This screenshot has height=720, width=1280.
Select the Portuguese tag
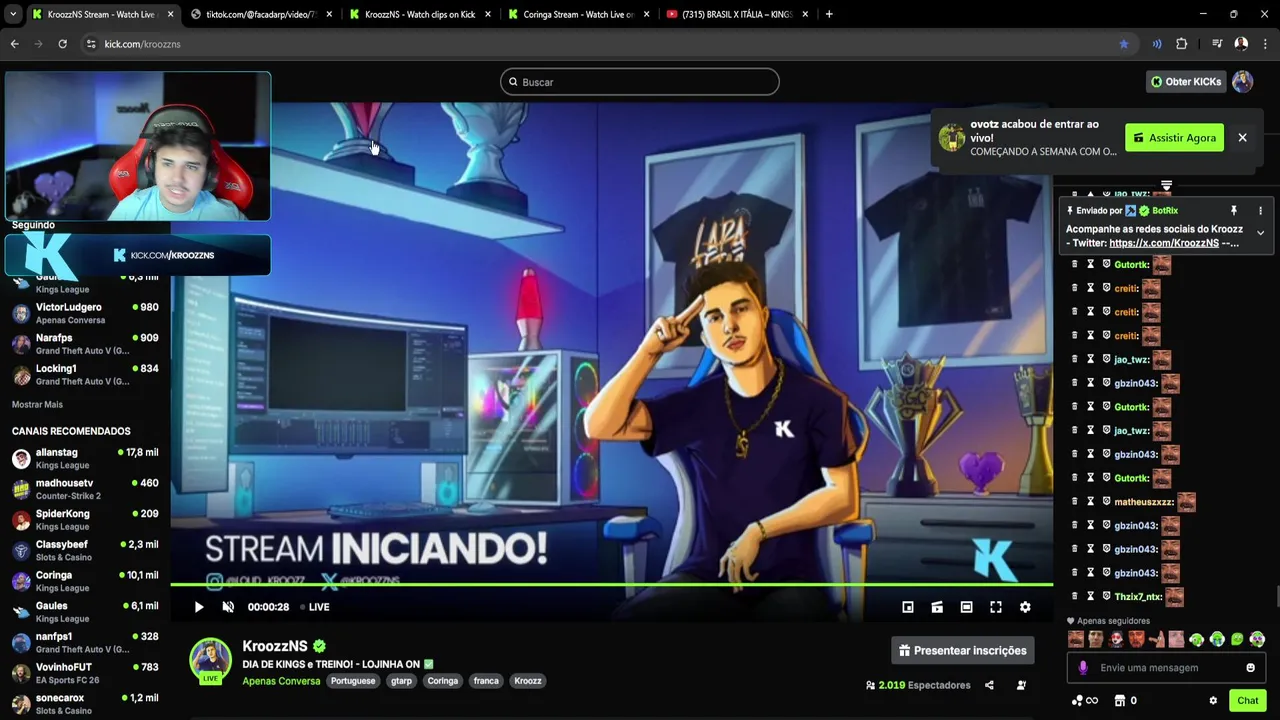353,681
